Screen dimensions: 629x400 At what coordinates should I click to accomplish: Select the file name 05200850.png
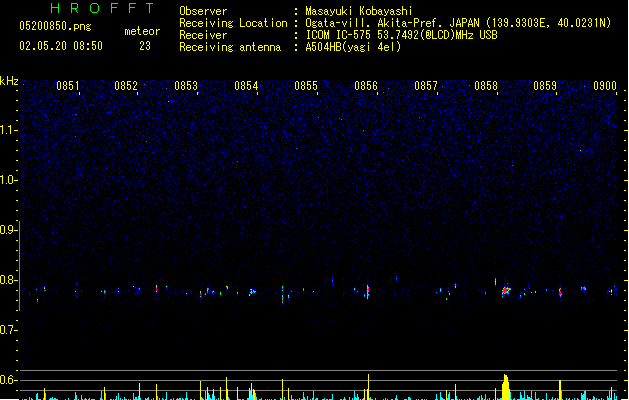[55, 26]
